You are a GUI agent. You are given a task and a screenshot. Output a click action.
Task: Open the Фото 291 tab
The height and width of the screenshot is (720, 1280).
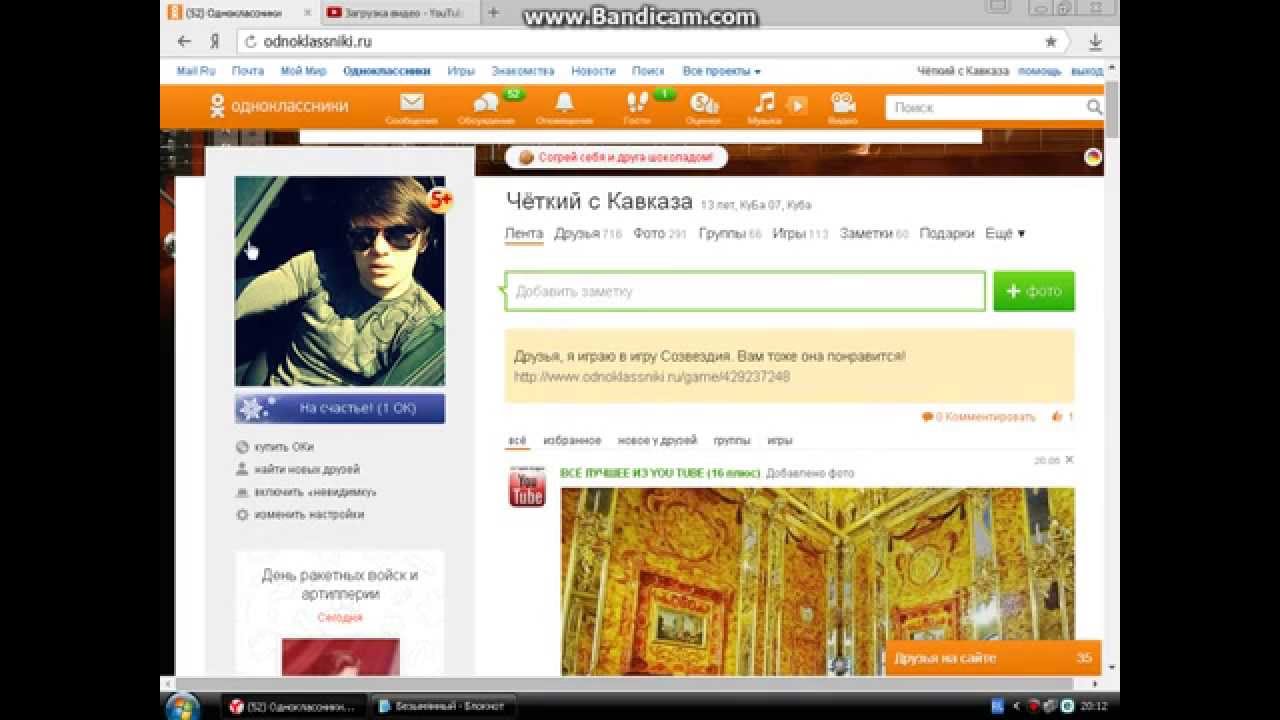[660, 233]
